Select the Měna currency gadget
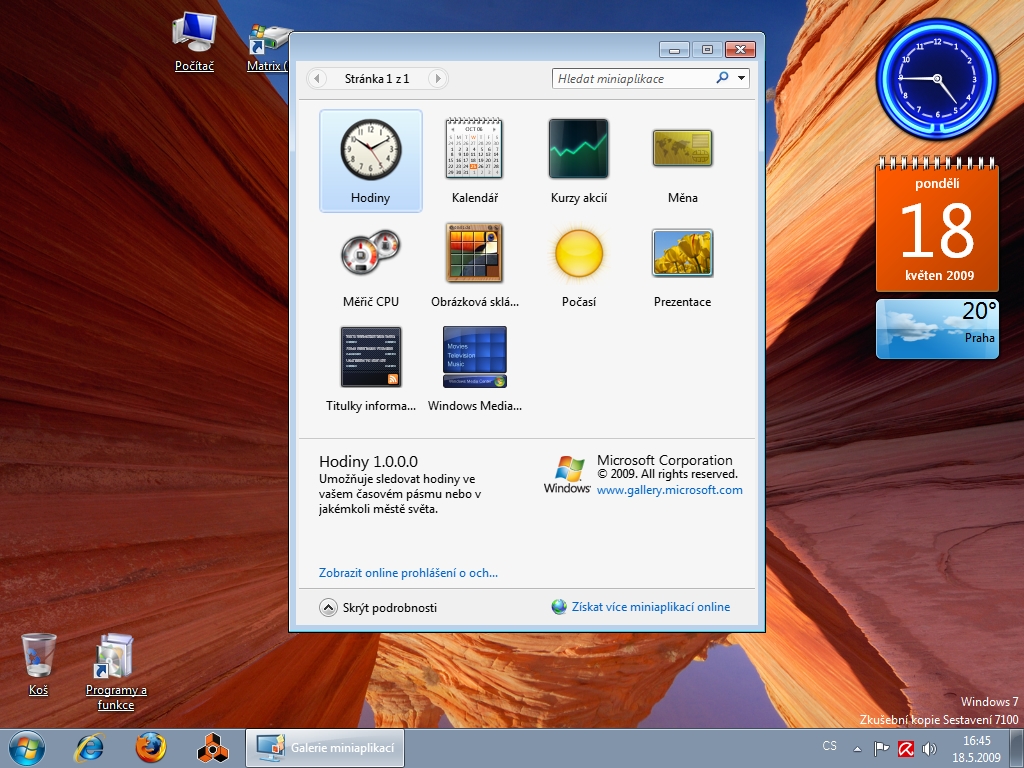Screen dimensions: 1024x768 [x=682, y=161]
